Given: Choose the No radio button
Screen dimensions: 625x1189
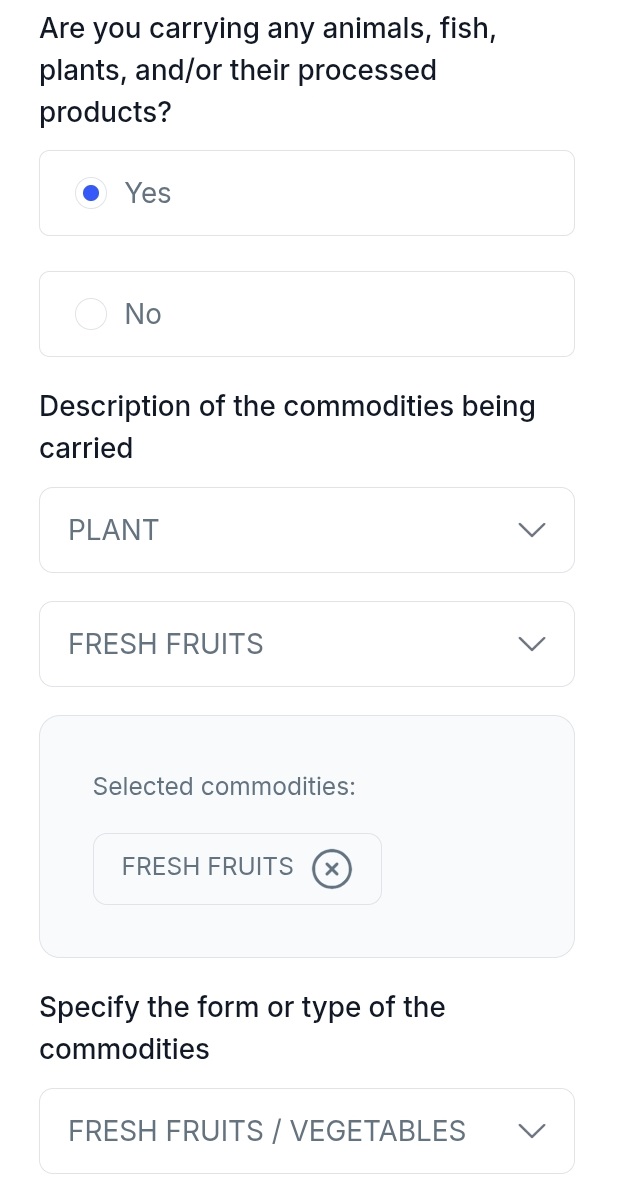Looking at the screenshot, I should tap(91, 314).
